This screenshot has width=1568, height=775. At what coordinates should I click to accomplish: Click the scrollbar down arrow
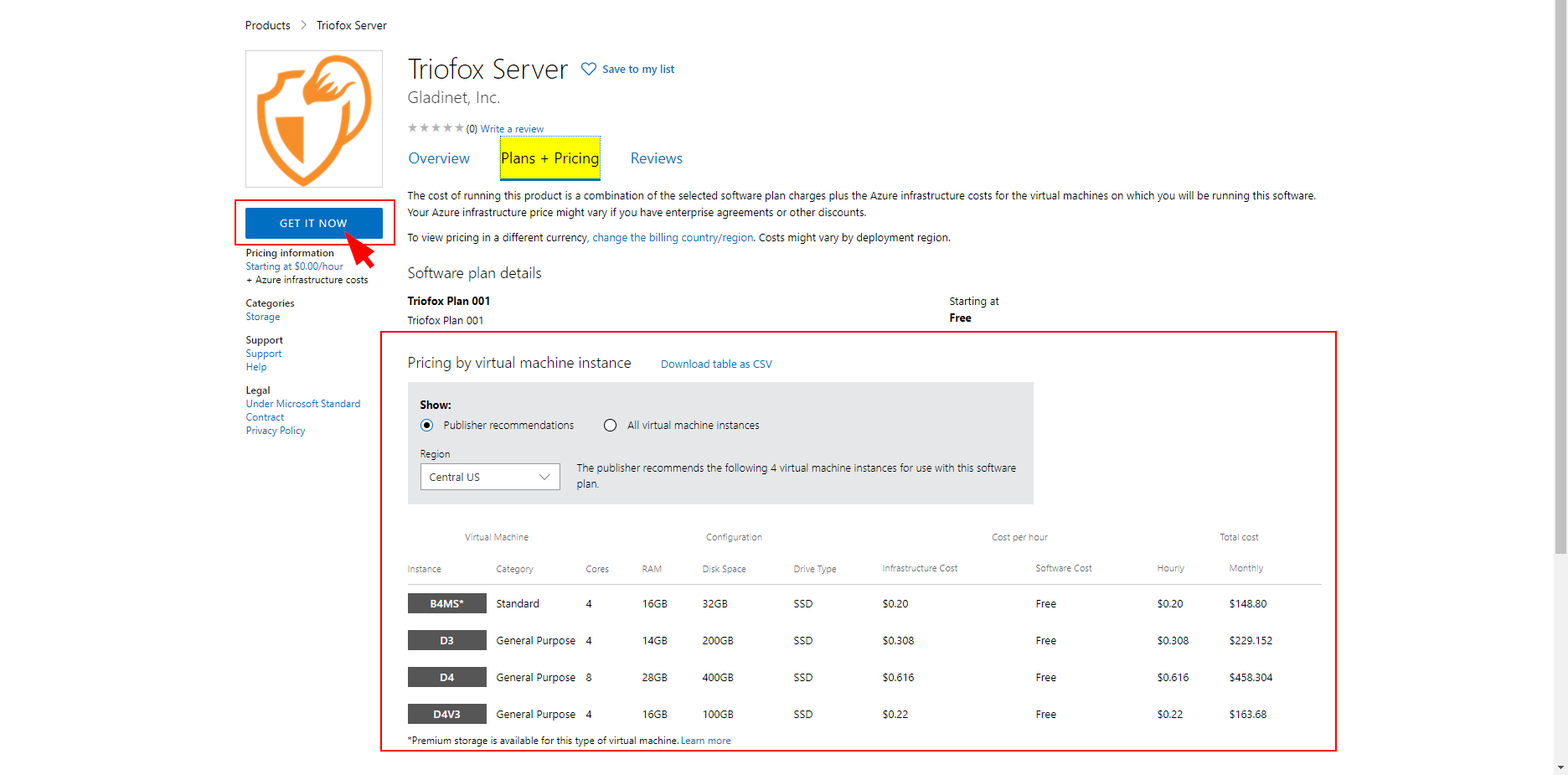(1560, 767)
